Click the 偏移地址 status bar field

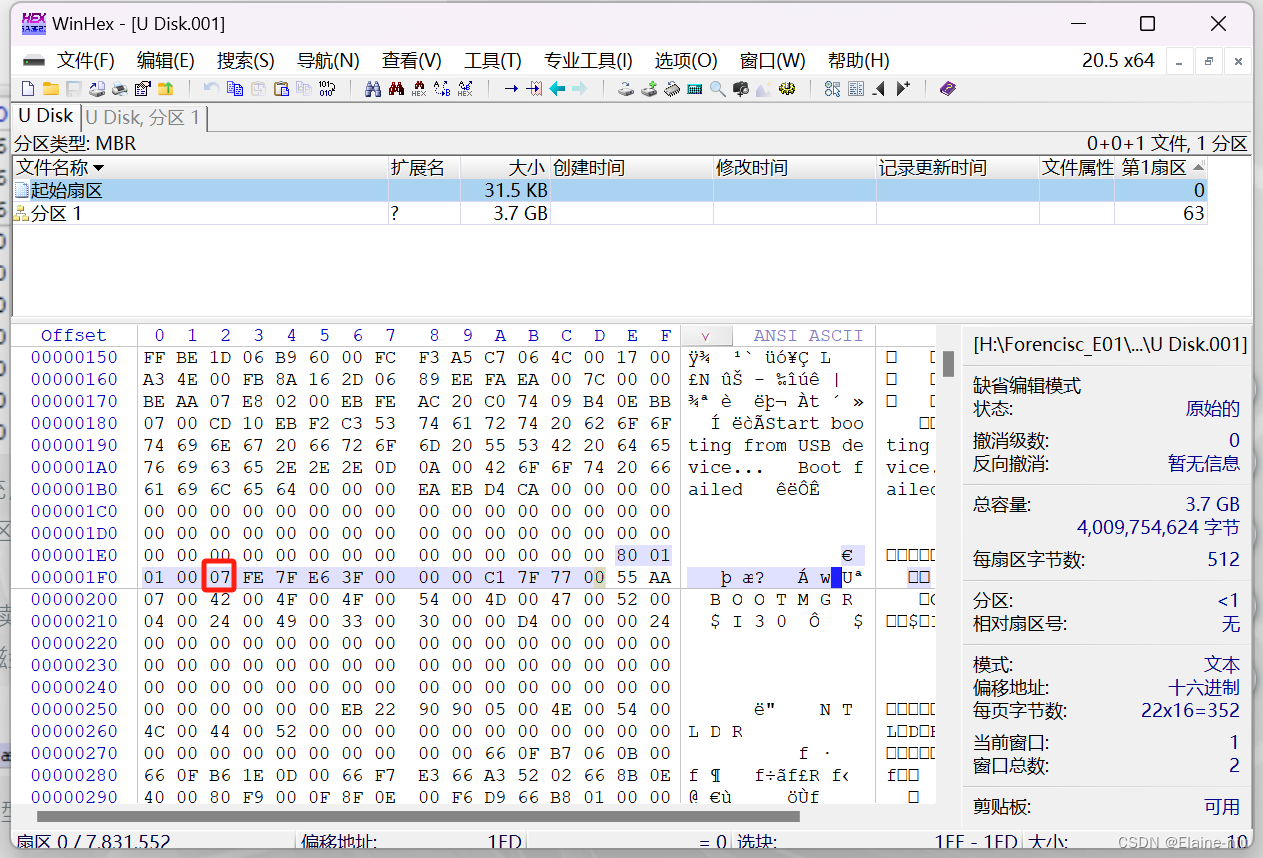point(410,842)
